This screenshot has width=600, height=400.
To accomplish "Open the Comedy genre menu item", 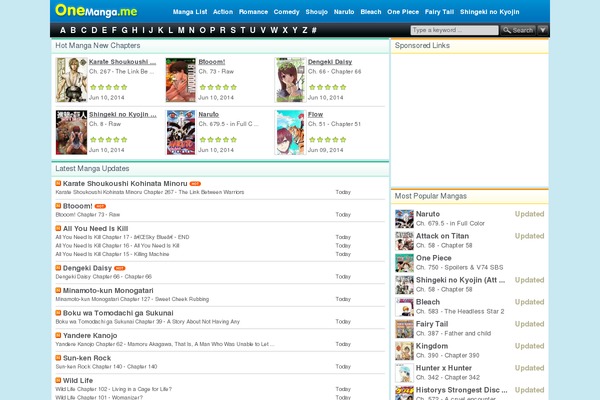I will point(286,12).
